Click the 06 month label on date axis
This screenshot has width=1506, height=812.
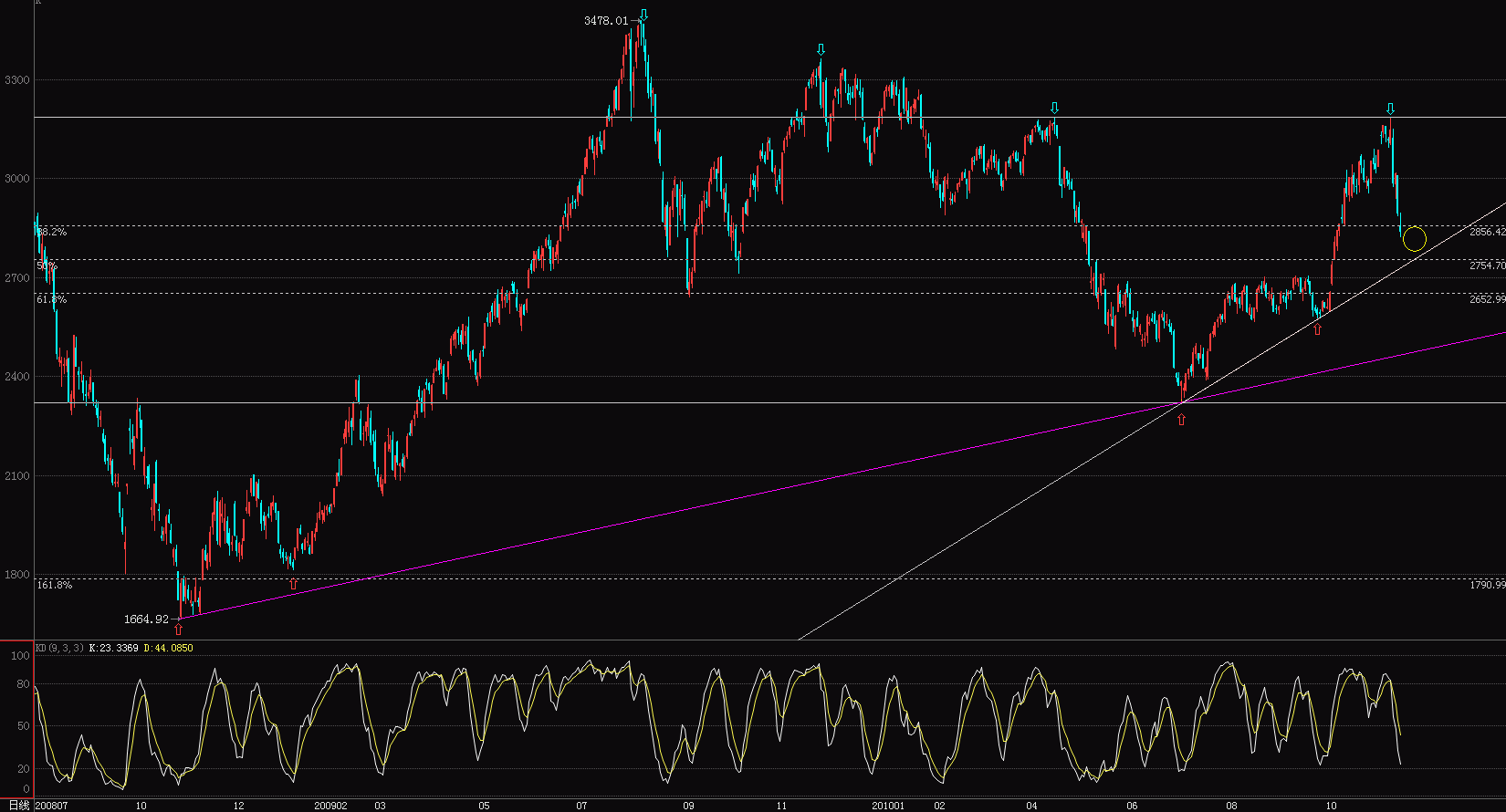click(1132, 806)
